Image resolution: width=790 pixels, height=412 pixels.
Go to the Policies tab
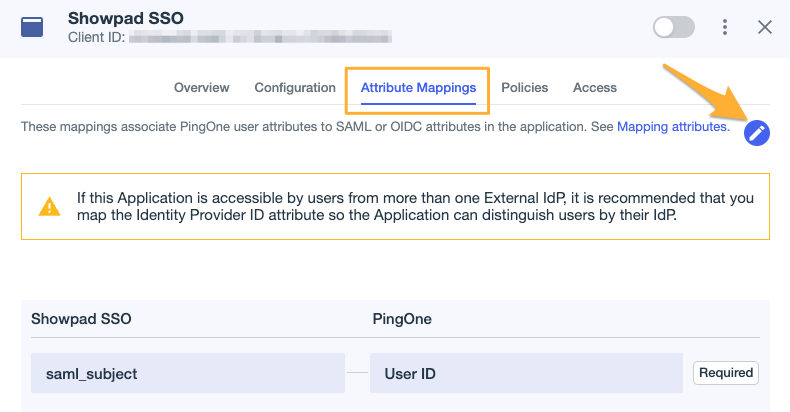pos(524,88)
